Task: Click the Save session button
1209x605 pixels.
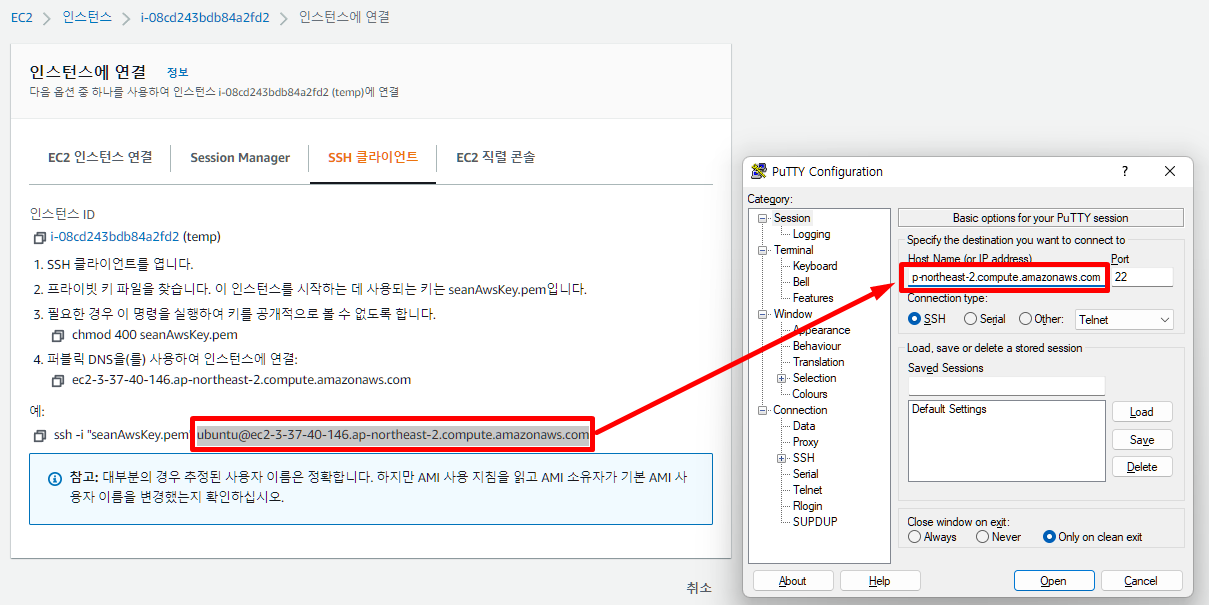Action: pos(1142,440)
